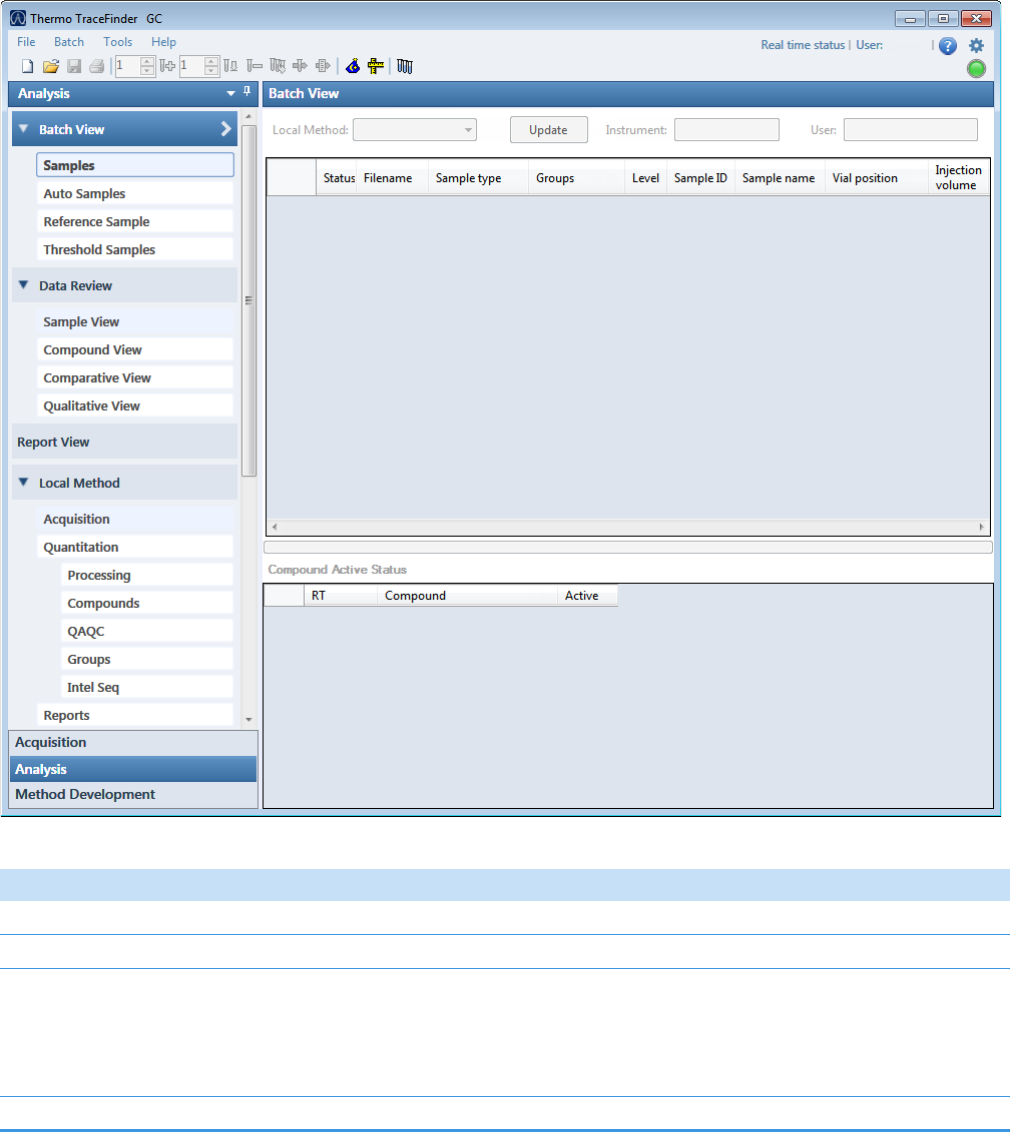The width and height of the screenshot is (1010, 1132).
Task: Click the Batch View chevron arrow
Action: pyautogui.click(x=226, y=129)
